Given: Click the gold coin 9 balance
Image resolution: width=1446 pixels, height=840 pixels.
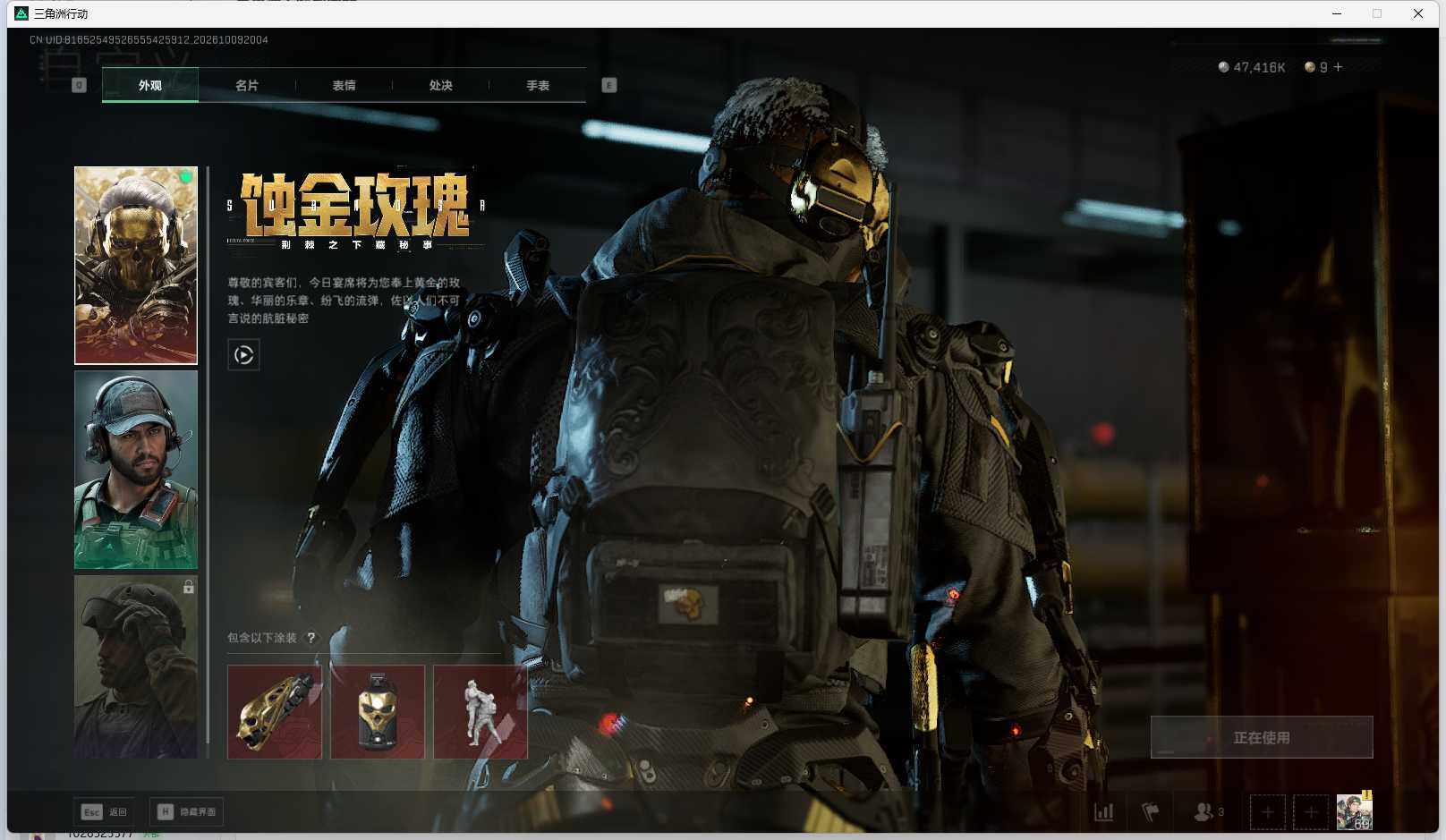Looking at the screenshot, I should pos(1315,67).
